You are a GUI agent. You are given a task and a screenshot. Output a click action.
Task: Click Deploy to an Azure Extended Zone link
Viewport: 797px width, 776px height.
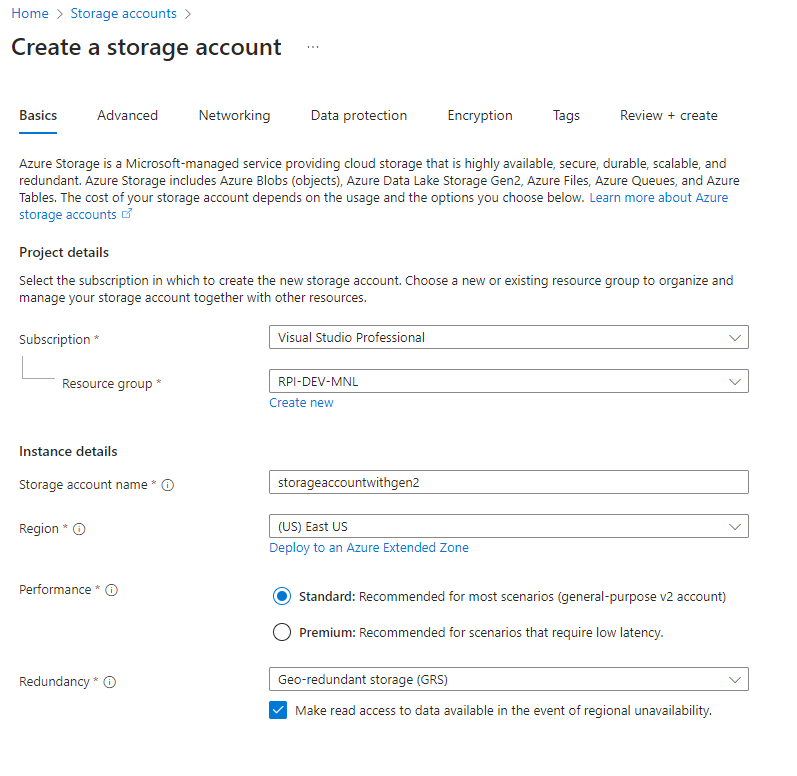click(368, 548)
